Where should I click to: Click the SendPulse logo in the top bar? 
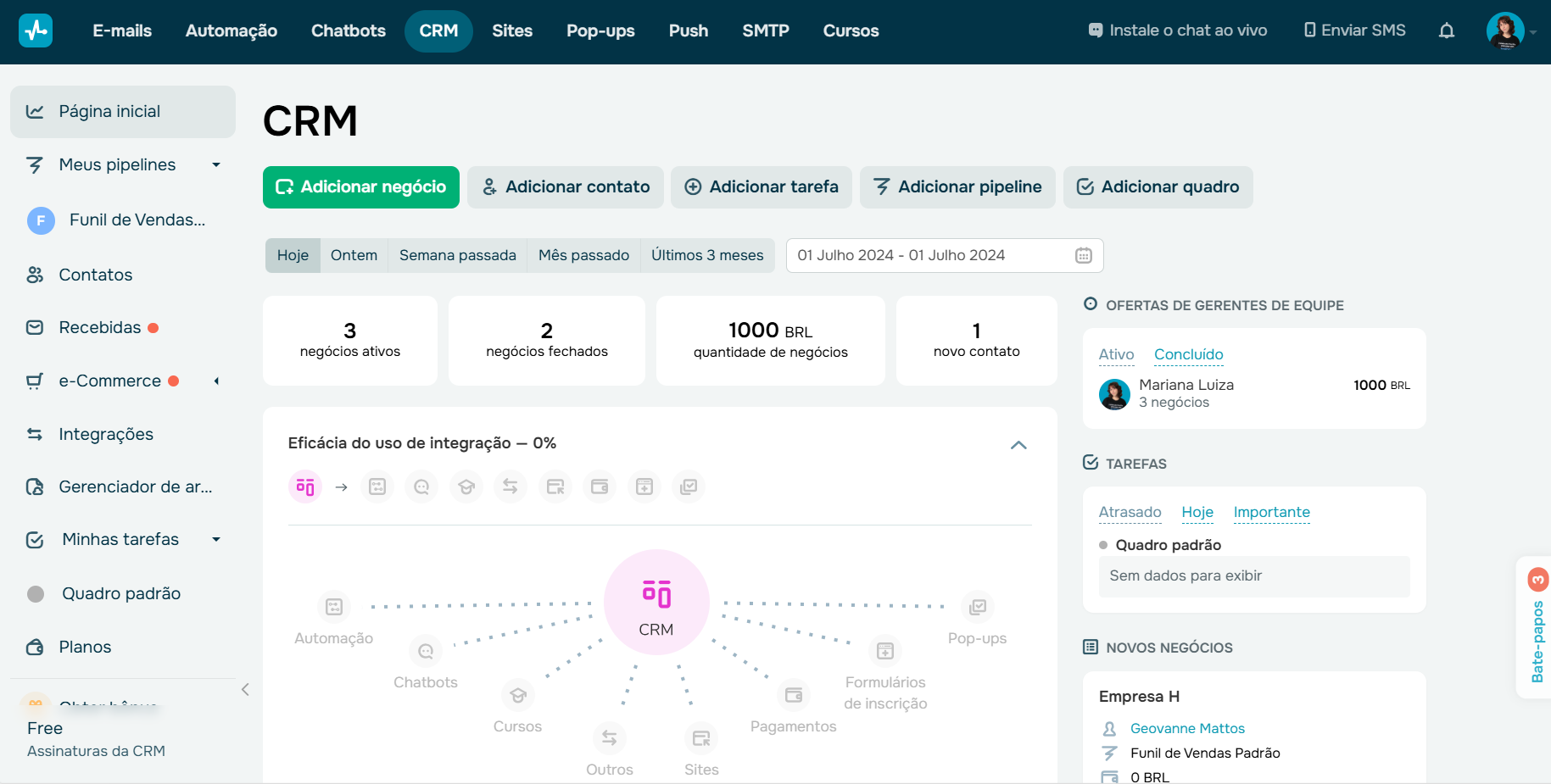click(x=35, y=30)
